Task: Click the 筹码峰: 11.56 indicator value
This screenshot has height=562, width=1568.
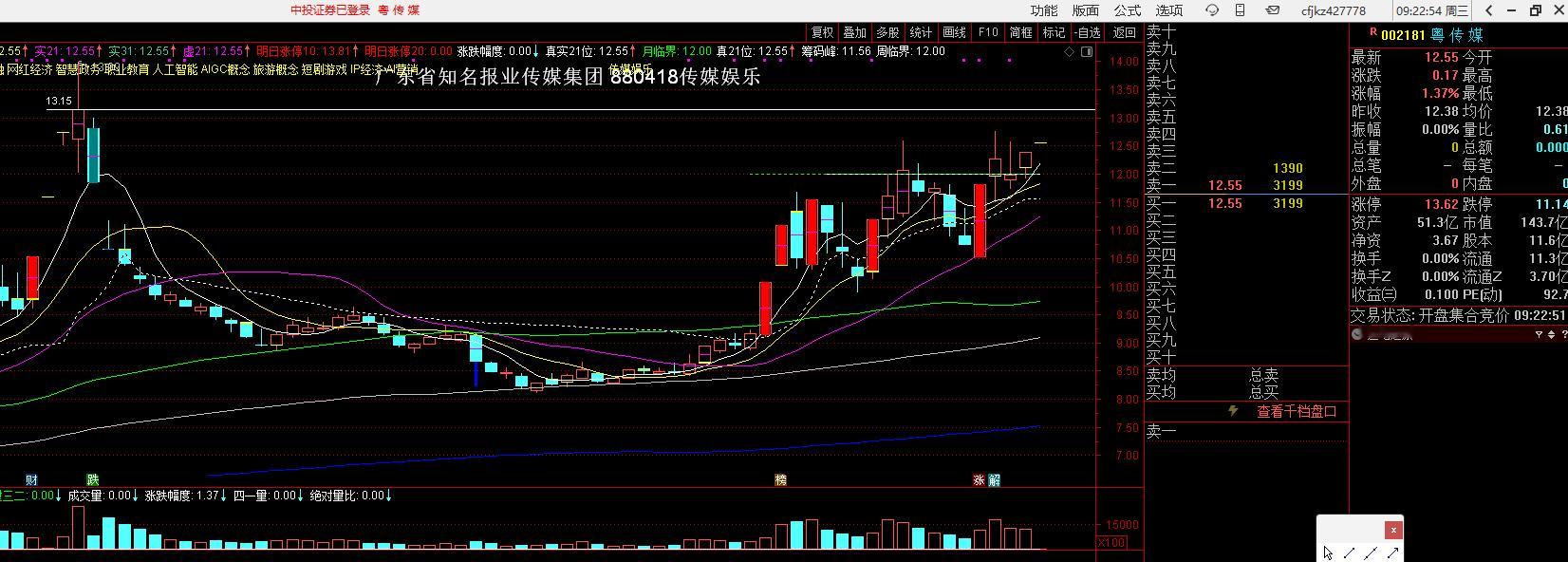Action: pyautogui.click(x=836, y=51)
